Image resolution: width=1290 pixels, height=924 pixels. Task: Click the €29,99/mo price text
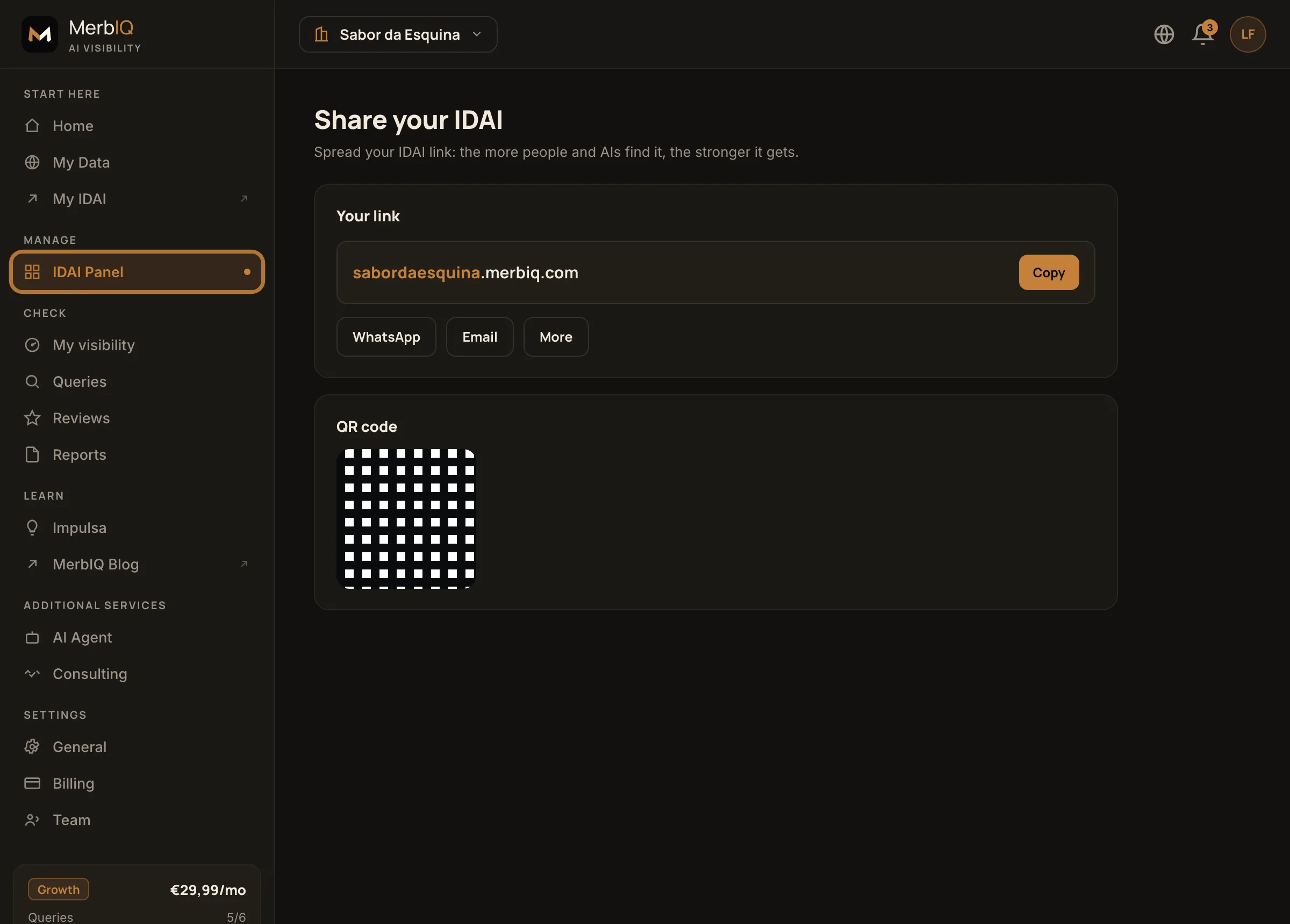point(208,889)
